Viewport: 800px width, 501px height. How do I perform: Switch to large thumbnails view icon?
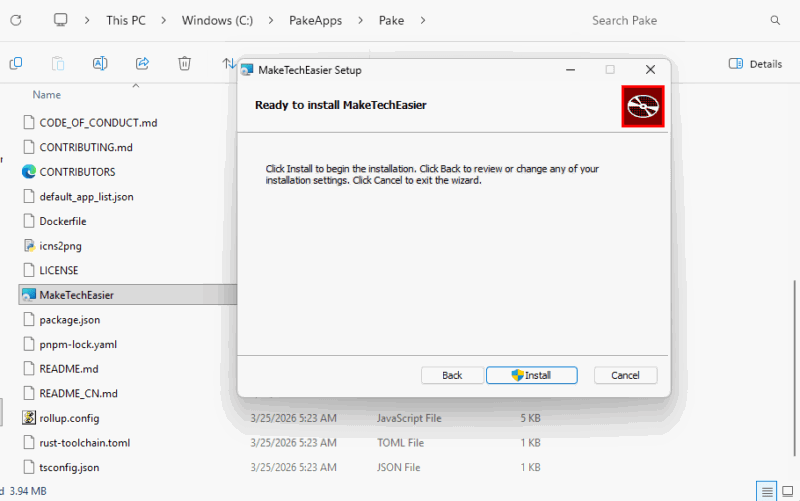tap(788, 491)
